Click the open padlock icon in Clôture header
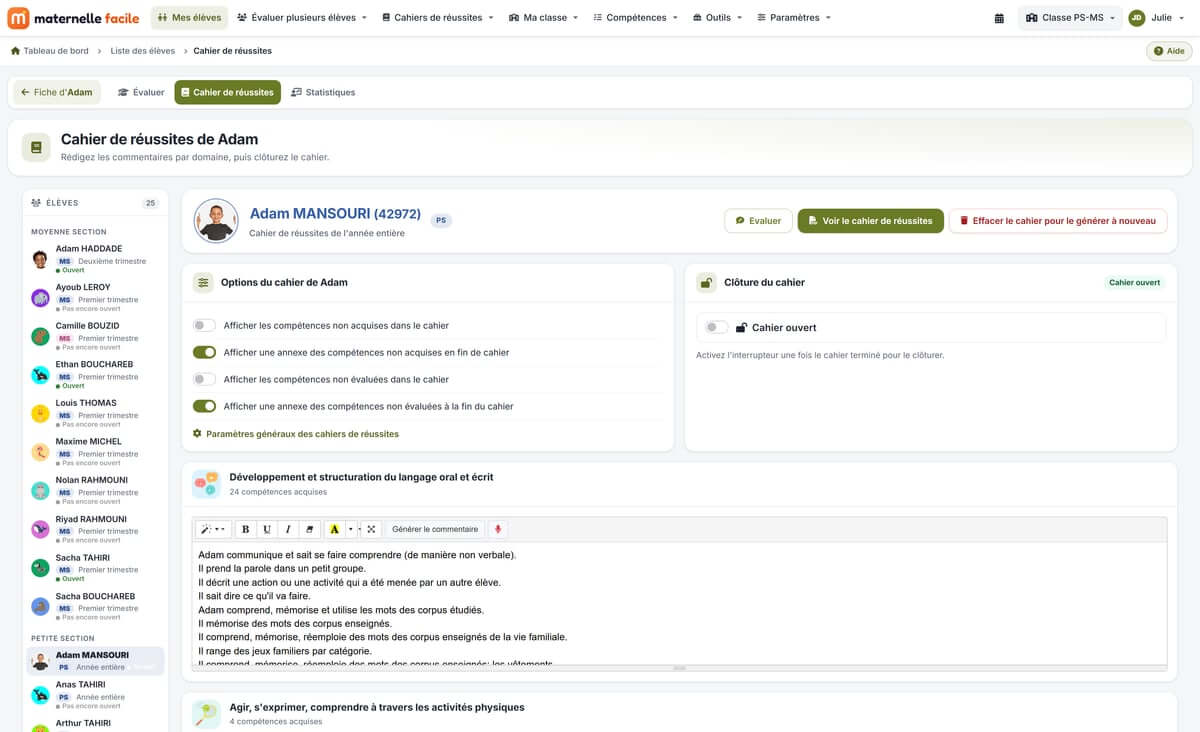 [x=706, y=283]
